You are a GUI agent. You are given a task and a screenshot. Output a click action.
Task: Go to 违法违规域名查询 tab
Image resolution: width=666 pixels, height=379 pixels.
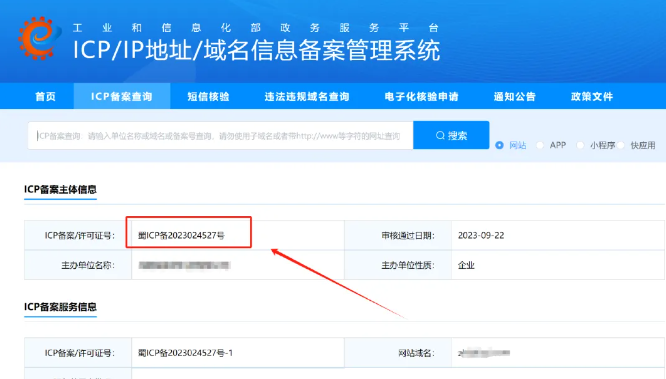(307, 96)
